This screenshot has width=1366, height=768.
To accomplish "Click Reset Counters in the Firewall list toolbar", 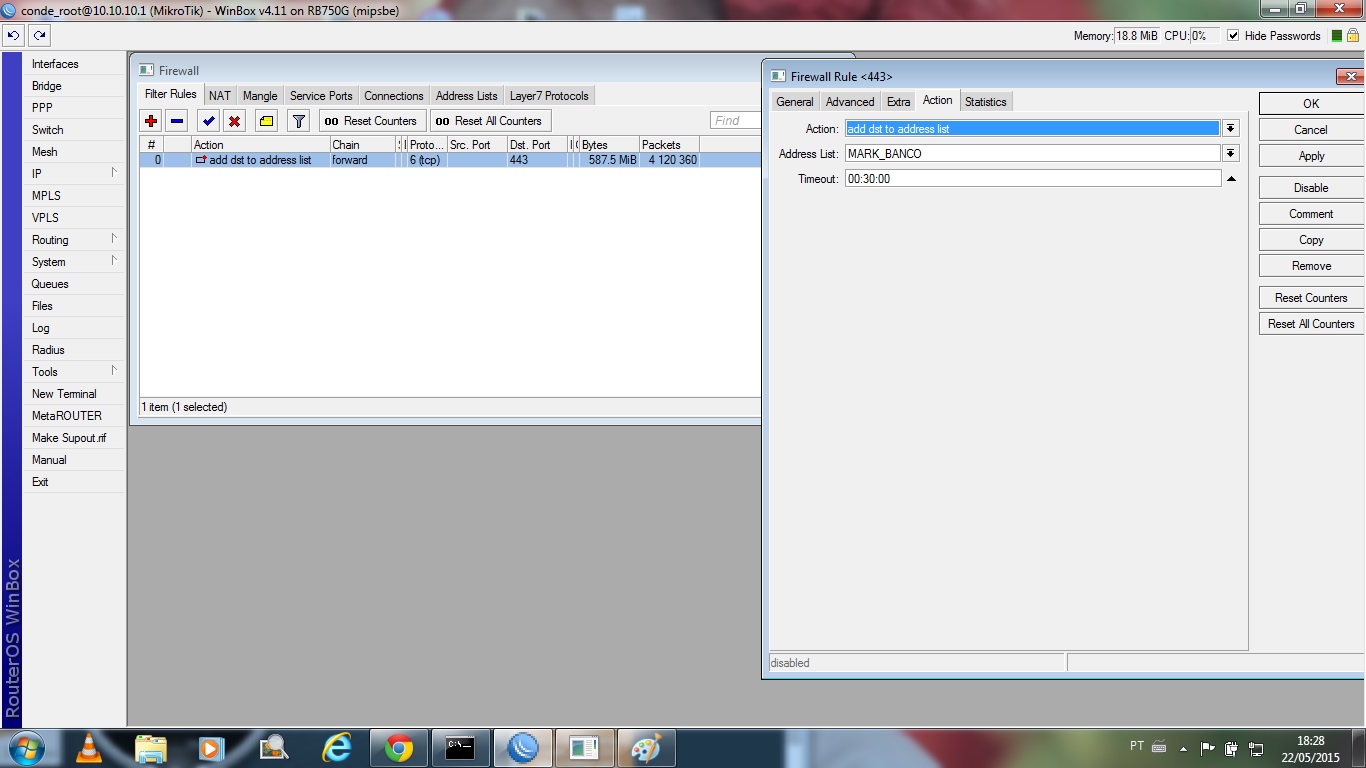I will click(373, 121).
